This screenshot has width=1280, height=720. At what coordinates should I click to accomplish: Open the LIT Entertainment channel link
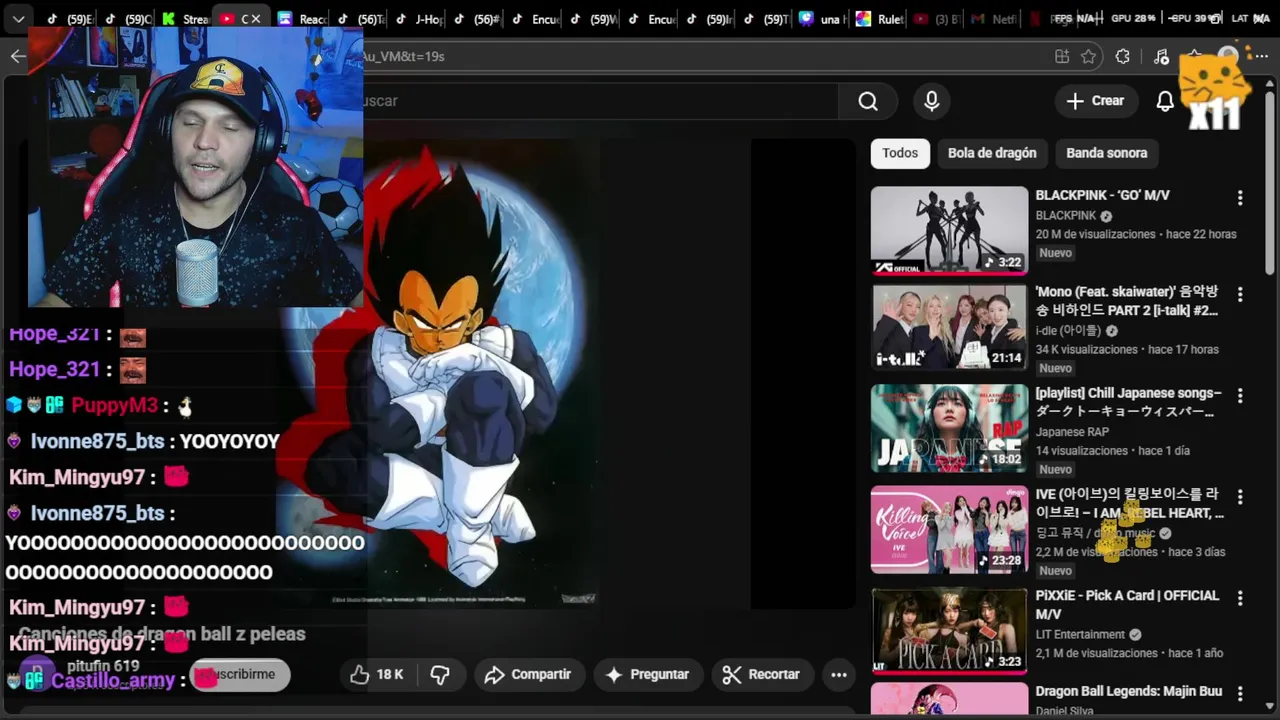[x=1080, y=635]
